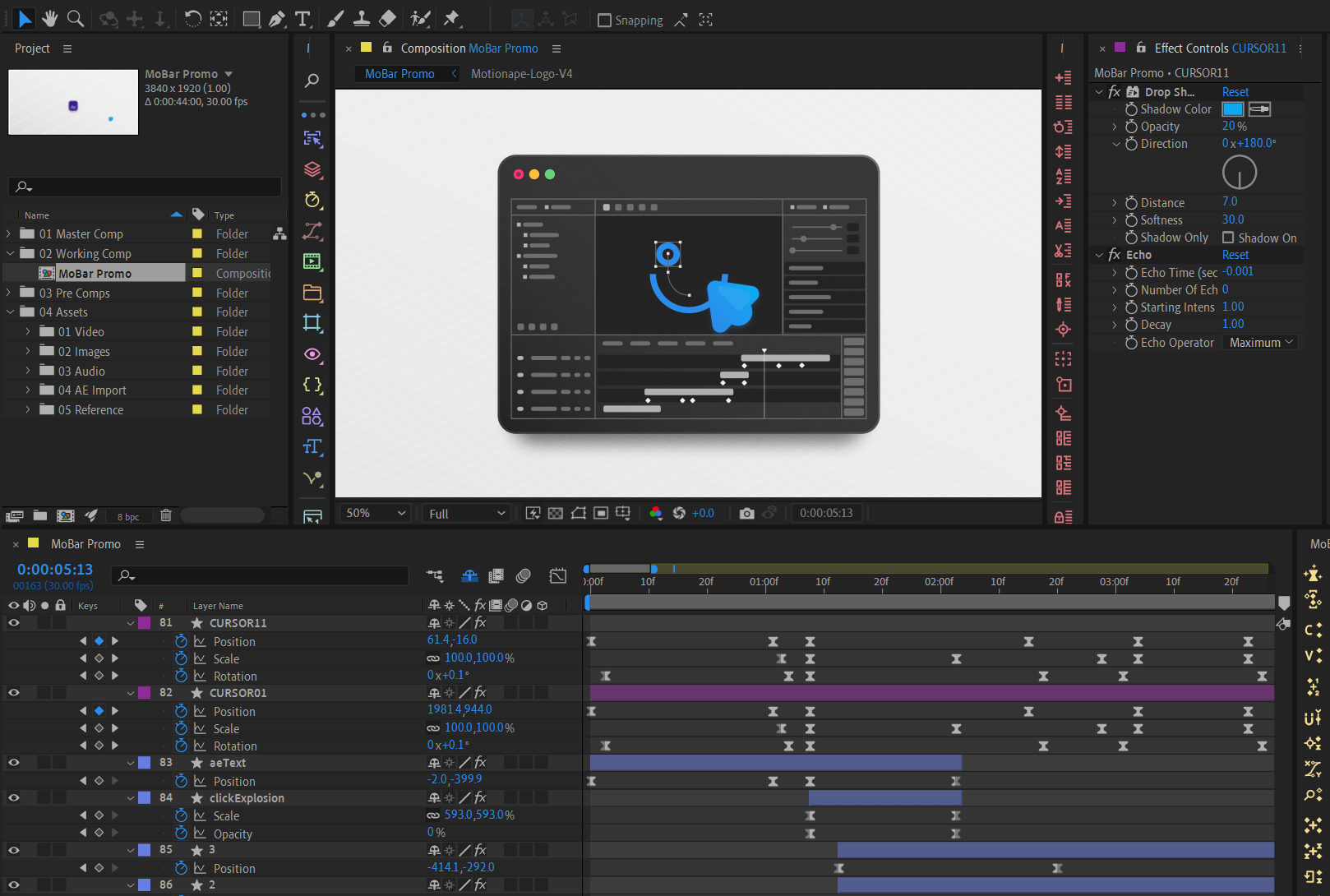
Task: Toggle Drop Shadow effect fx switch
Action: [1114, 92]
